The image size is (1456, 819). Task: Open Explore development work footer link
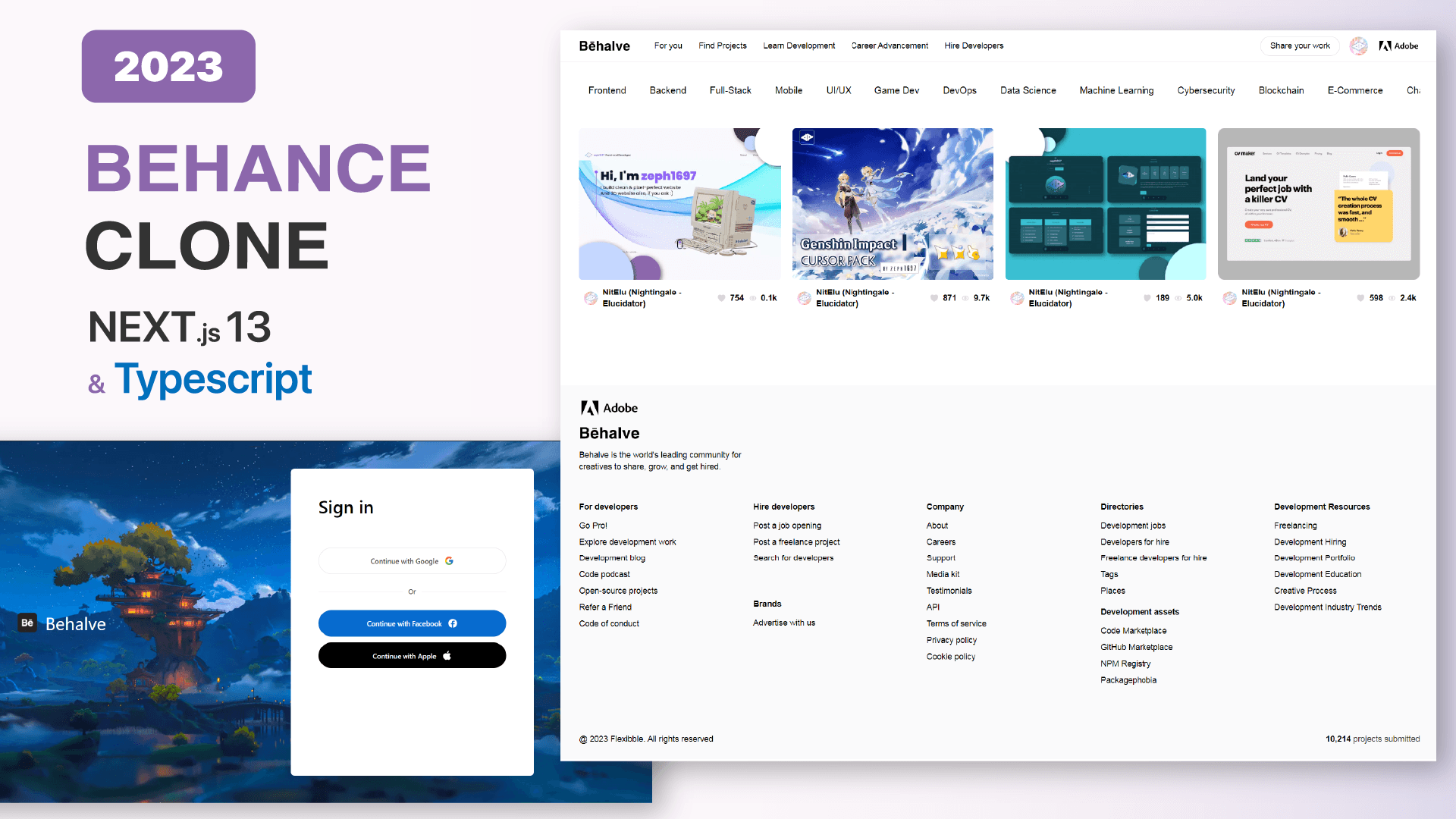tap(627, 542)
